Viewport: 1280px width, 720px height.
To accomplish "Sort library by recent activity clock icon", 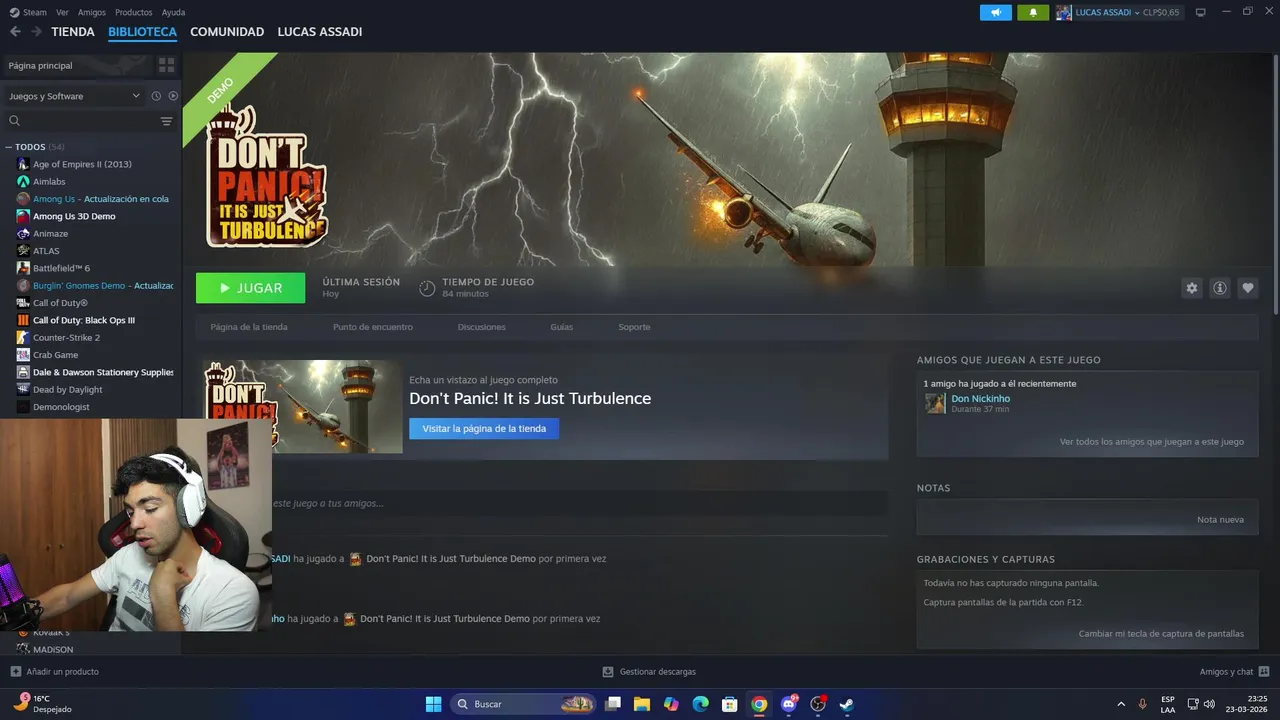I will coord(156,96).
